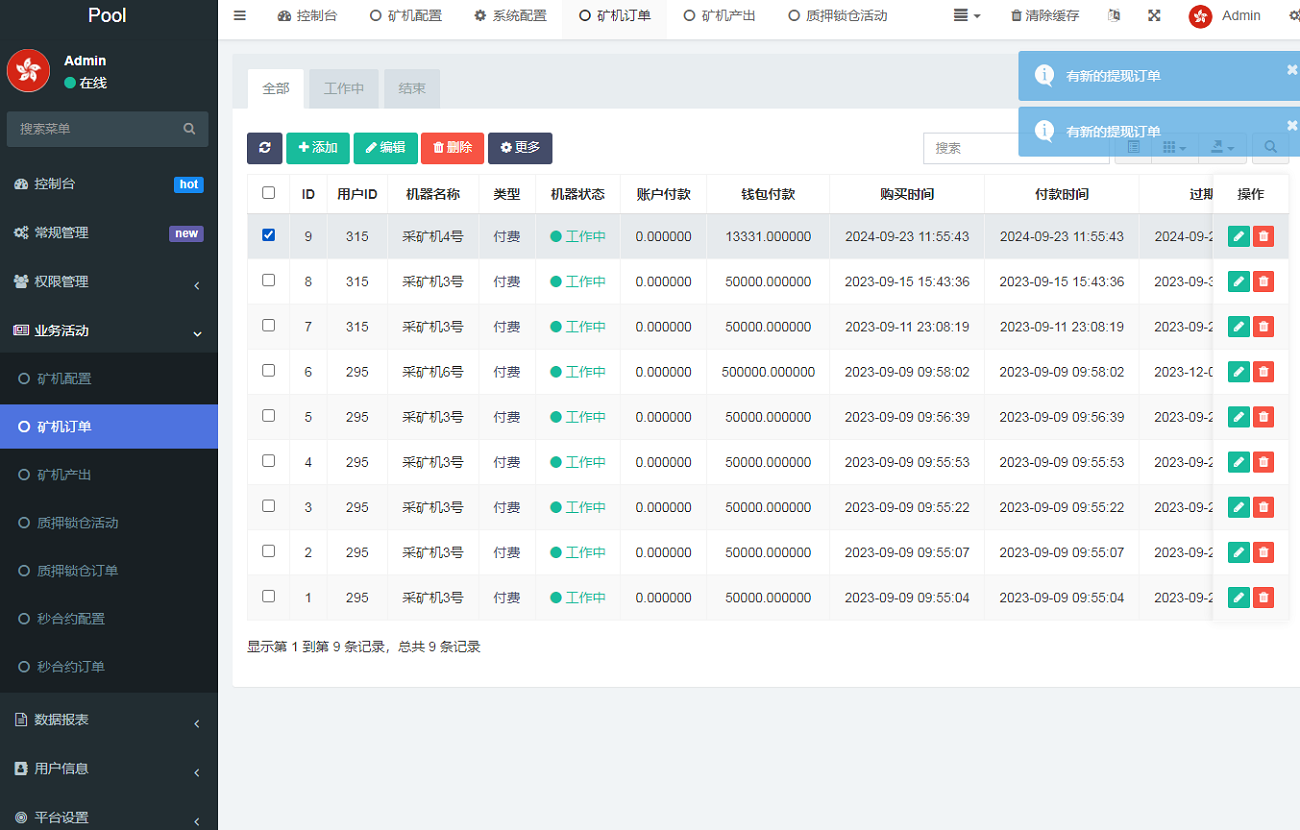Viewport: 1300px width, 830px height.
Task: Open the 矿机产出 top navigation tab
Action: (720, 16)
